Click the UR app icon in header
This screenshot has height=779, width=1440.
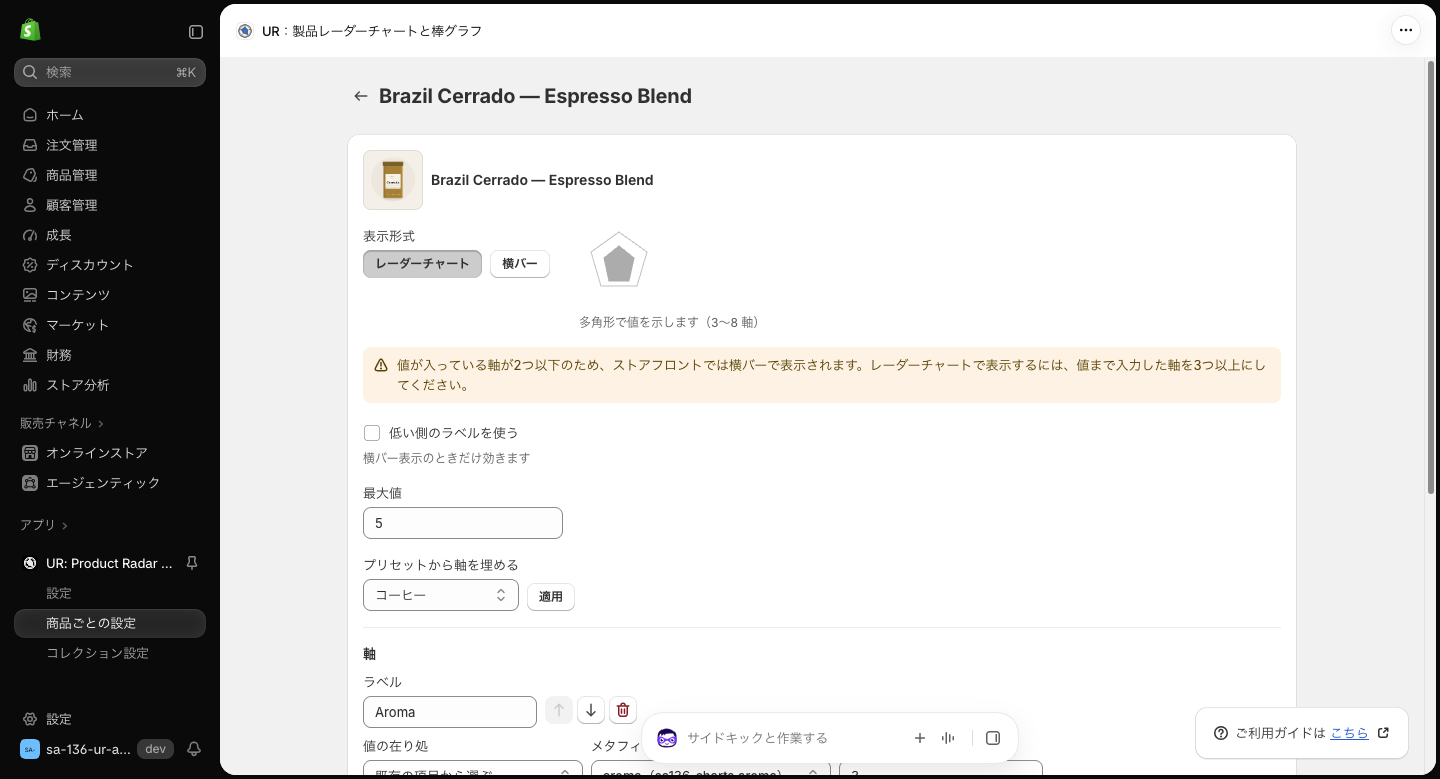[x=245, y=31]
